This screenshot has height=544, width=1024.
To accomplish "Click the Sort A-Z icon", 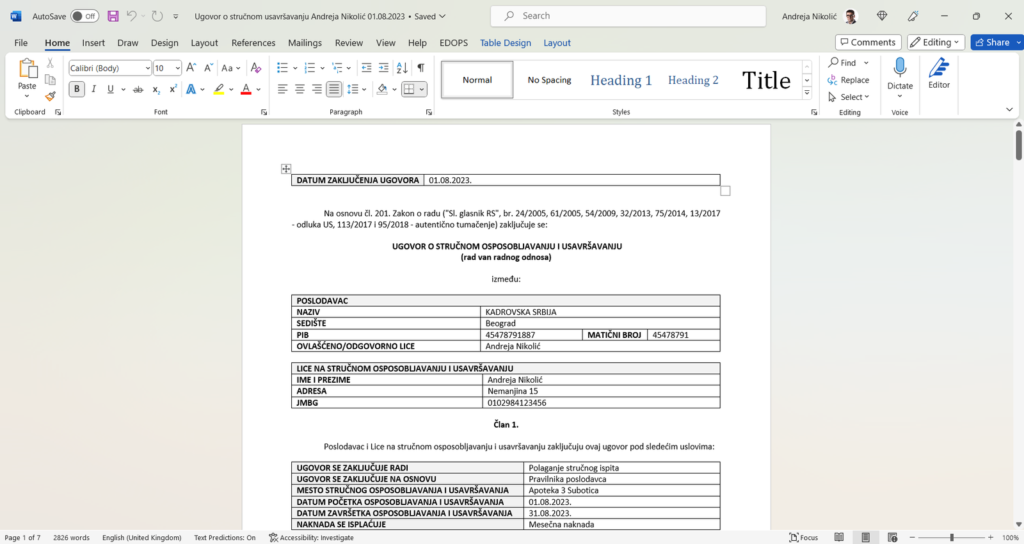I will (401, 68).
